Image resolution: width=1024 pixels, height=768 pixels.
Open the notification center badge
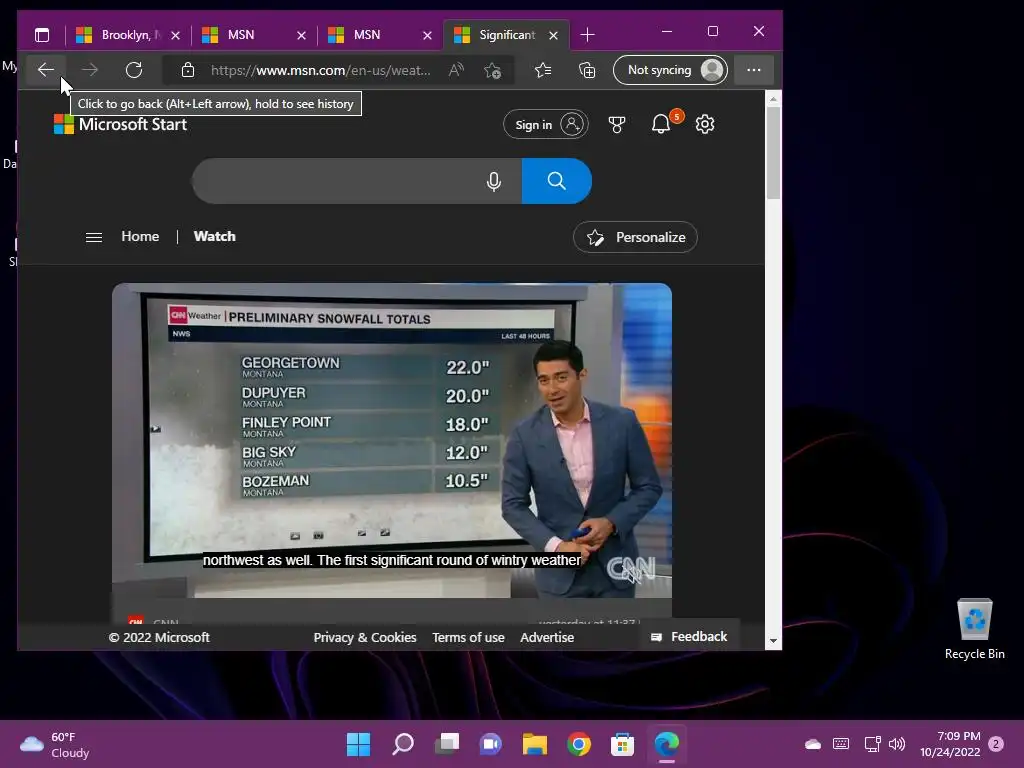(996, 744)
